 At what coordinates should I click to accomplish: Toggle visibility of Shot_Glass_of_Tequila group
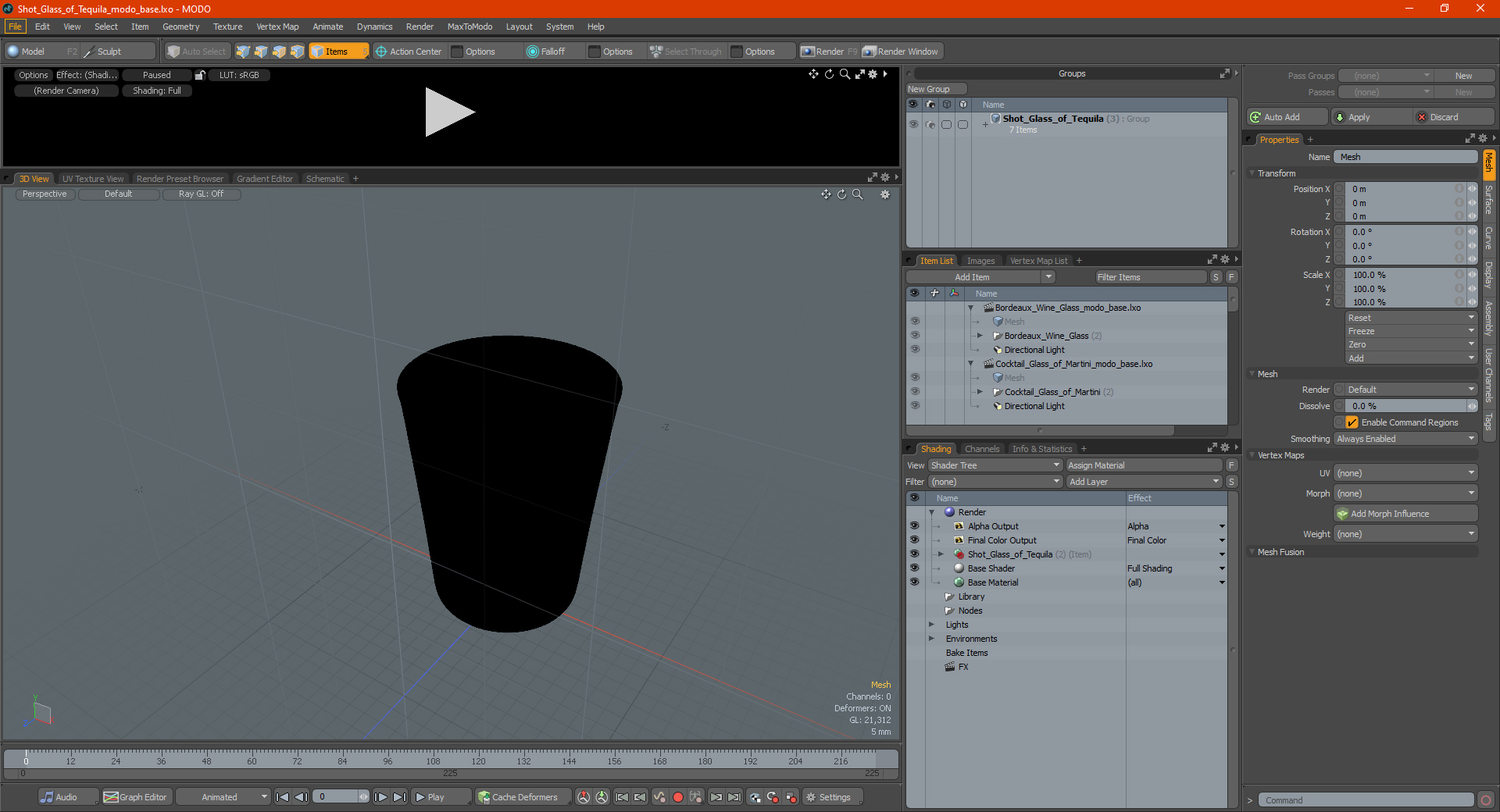913,124
